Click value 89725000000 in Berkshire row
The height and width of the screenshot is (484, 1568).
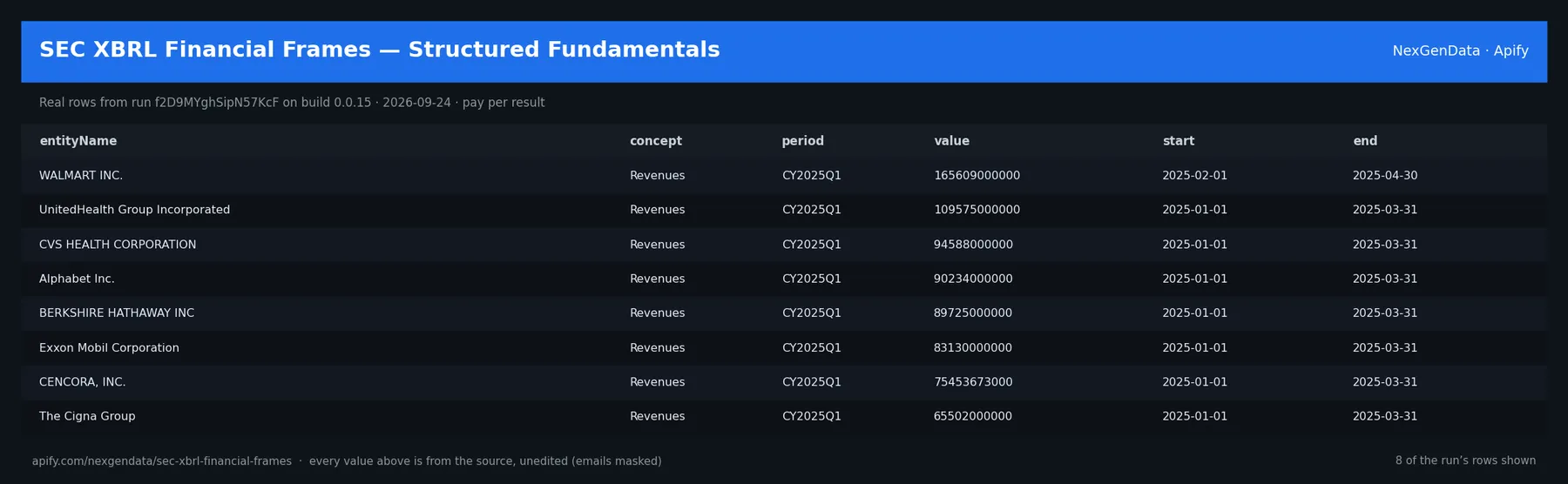[x=973, y=313]
